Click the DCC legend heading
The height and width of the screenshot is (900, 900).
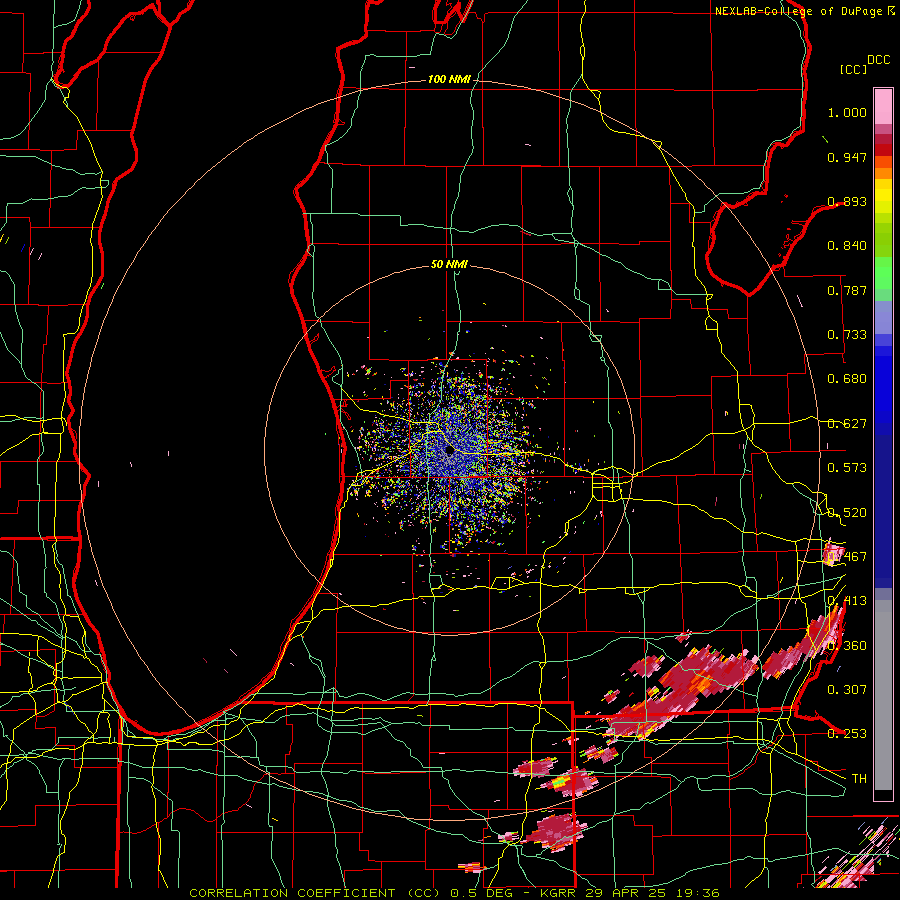click(879, 60)
